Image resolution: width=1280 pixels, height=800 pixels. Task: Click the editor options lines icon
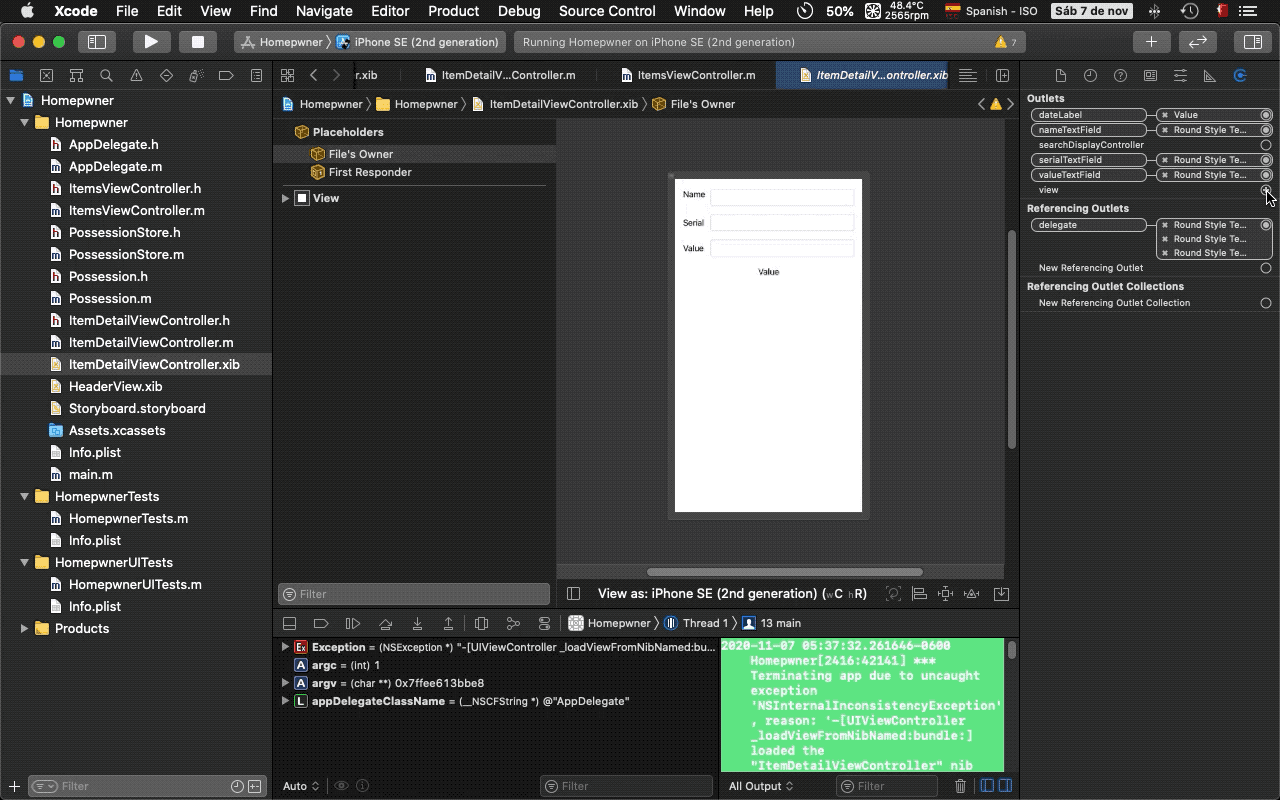[x=967, y=75]
